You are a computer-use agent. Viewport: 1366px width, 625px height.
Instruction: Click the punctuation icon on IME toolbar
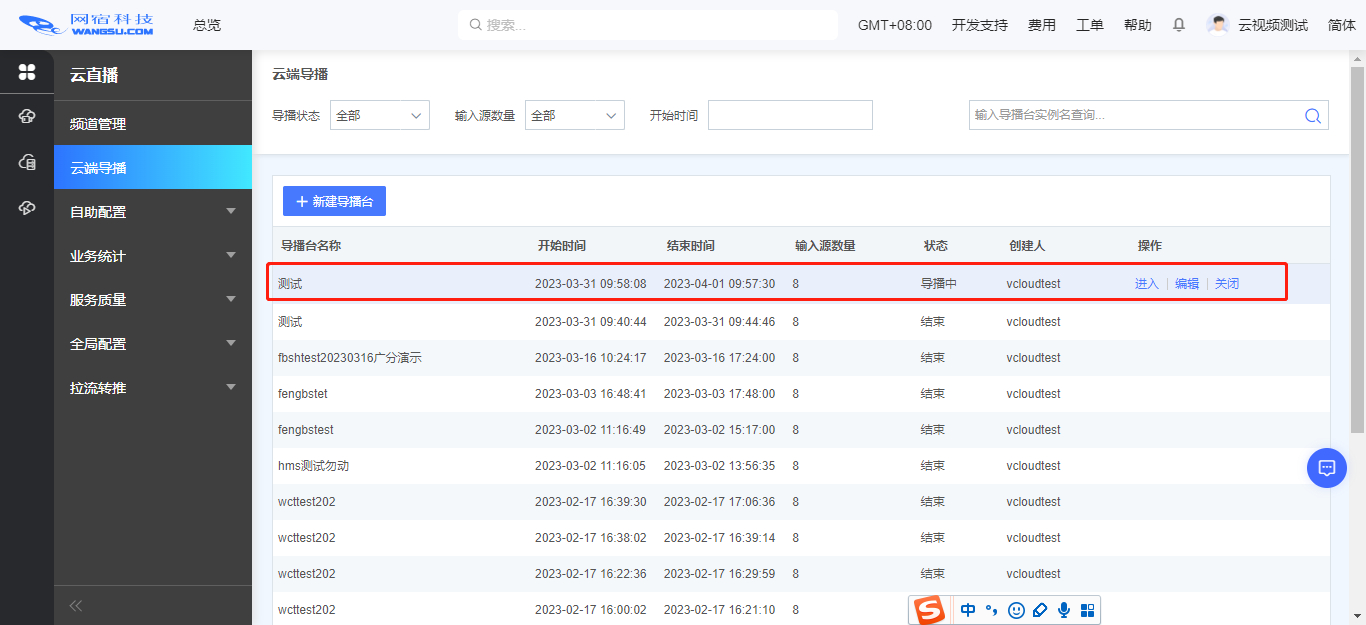(x=992, y=610)
